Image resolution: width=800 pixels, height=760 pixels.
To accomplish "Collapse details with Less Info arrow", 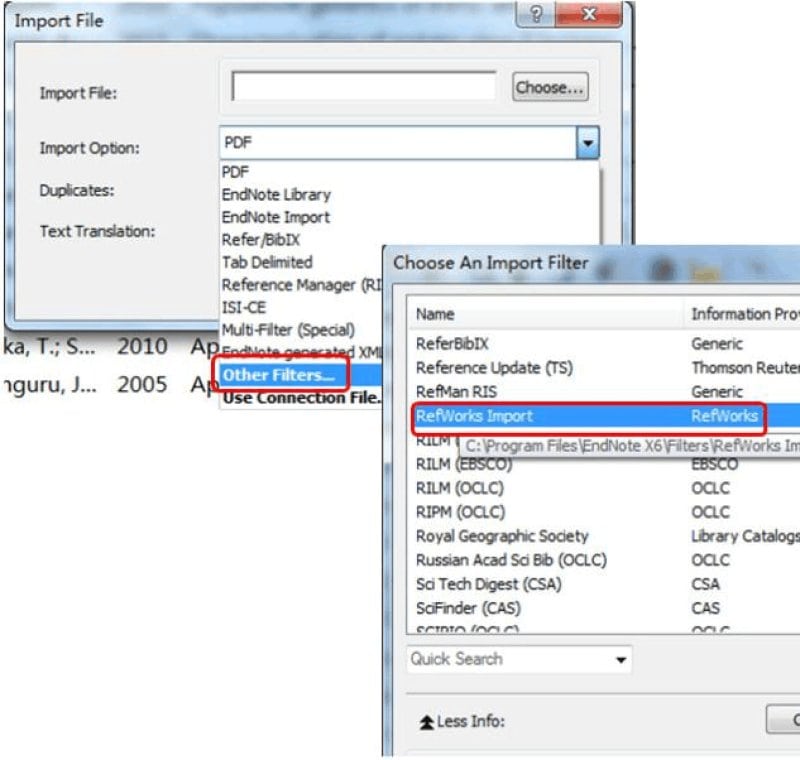I will click(x=427, y=722).
